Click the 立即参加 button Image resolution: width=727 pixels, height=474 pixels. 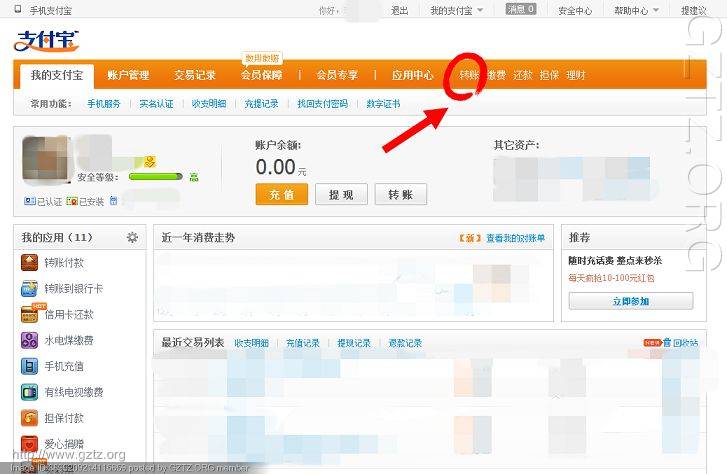click(x=631, y=301)
